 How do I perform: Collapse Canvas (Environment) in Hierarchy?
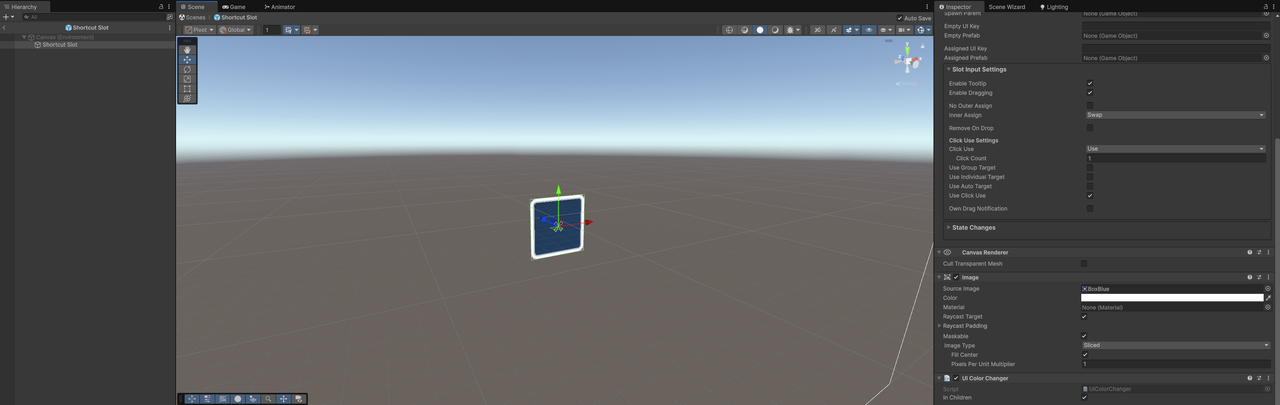tap(24, 37)
